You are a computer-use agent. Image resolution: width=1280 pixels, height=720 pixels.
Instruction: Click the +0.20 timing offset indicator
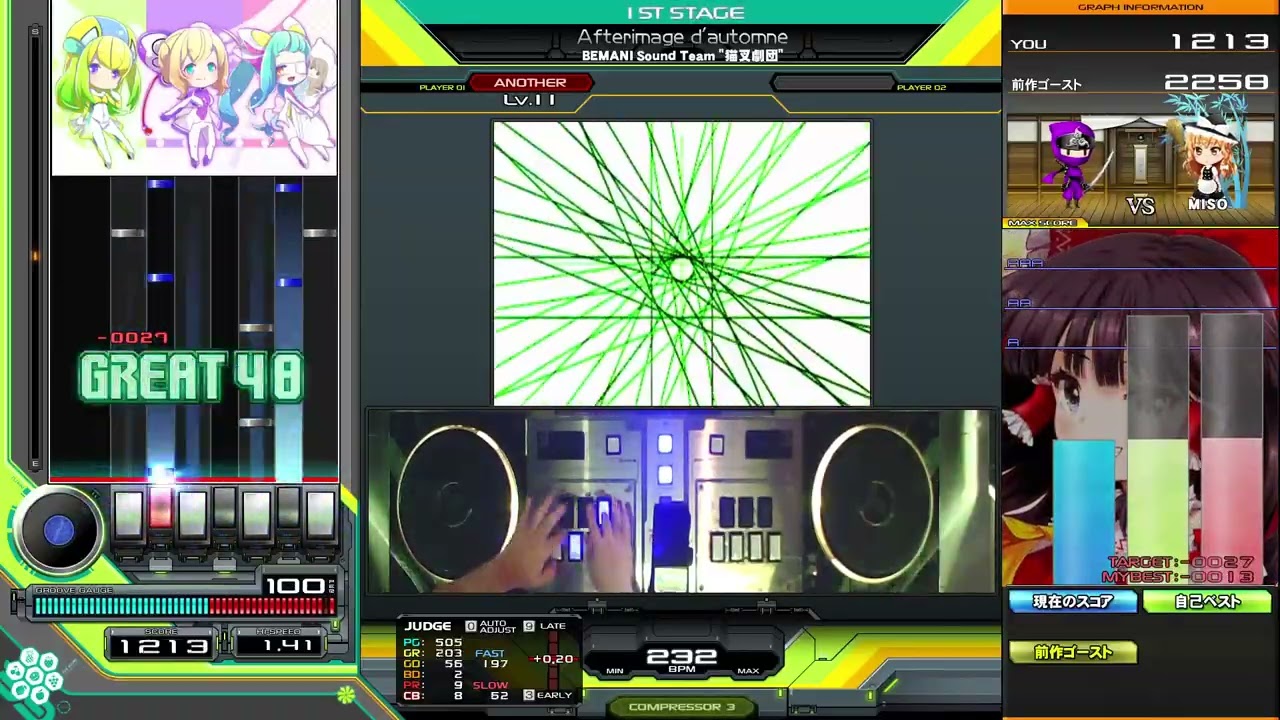pyautogui.click(x=553, y=659)
